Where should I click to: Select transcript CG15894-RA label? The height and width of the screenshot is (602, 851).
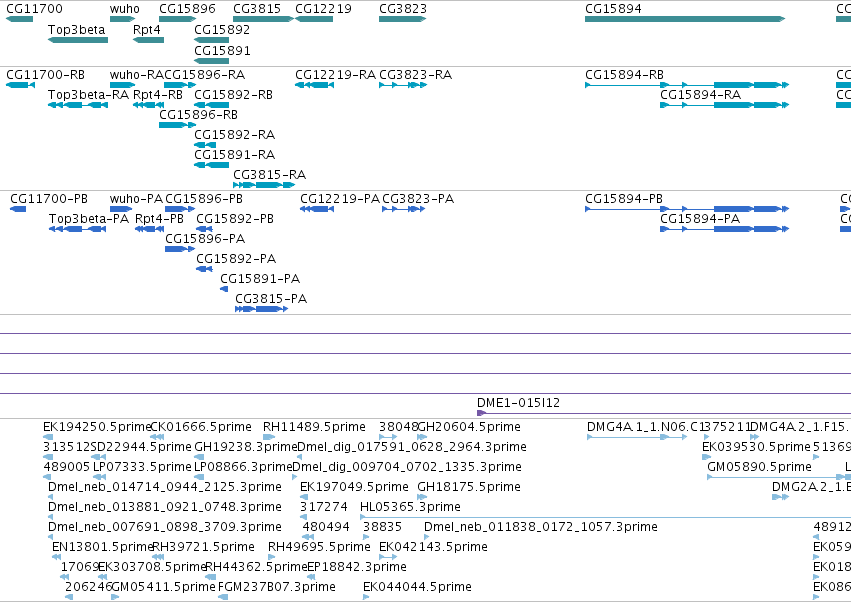coord(701,95)
